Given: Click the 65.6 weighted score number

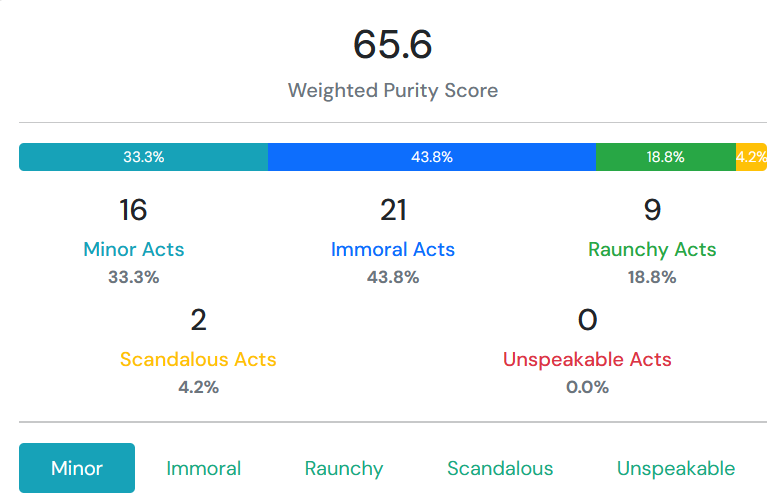Looking at the screenshot, I should (392, 44).
